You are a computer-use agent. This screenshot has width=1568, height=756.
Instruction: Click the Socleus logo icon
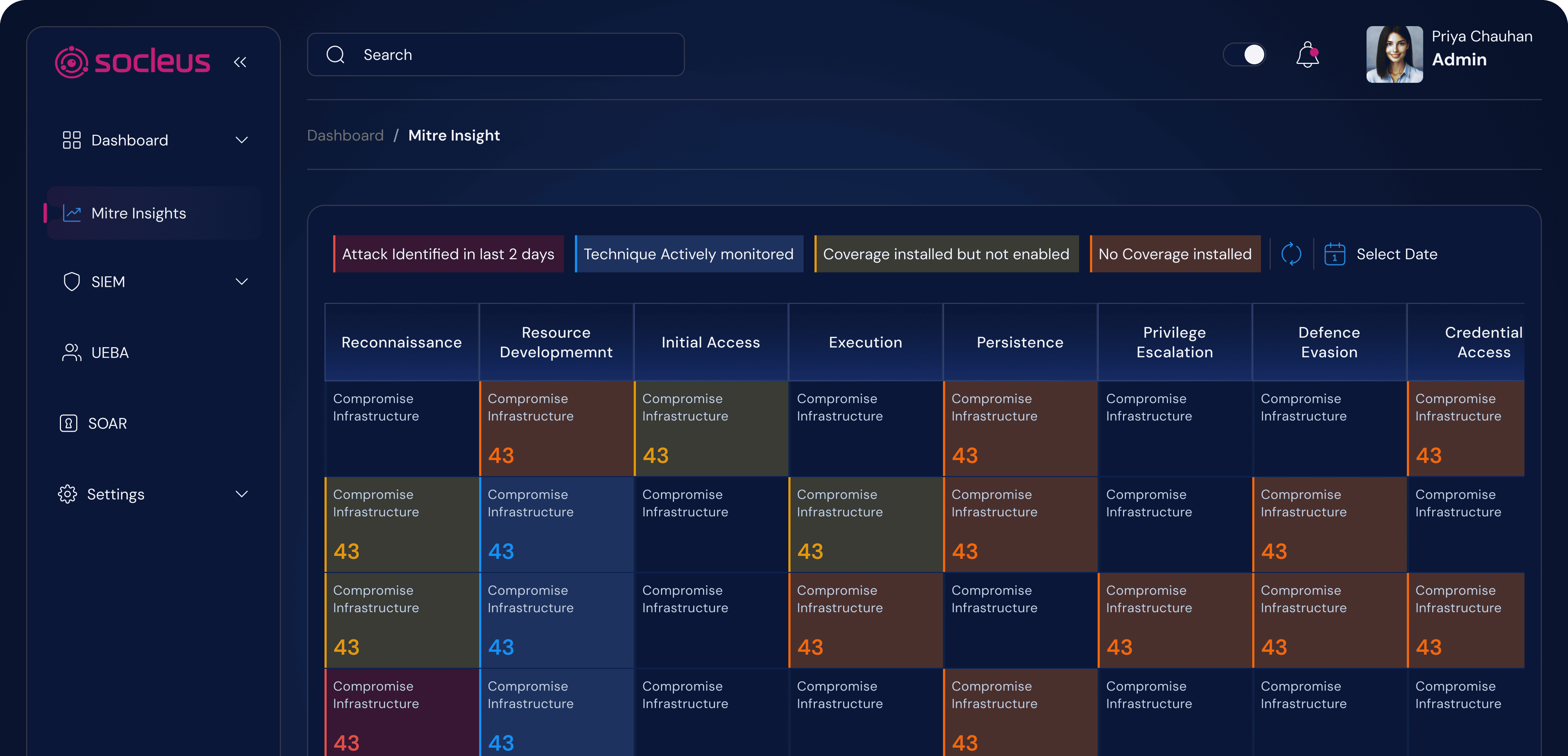72,61
